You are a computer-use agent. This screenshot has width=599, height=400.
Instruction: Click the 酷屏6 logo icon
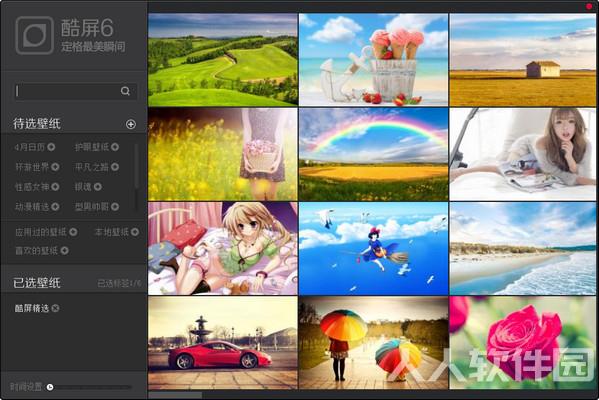pyautogui.click(x=34, y=35)
